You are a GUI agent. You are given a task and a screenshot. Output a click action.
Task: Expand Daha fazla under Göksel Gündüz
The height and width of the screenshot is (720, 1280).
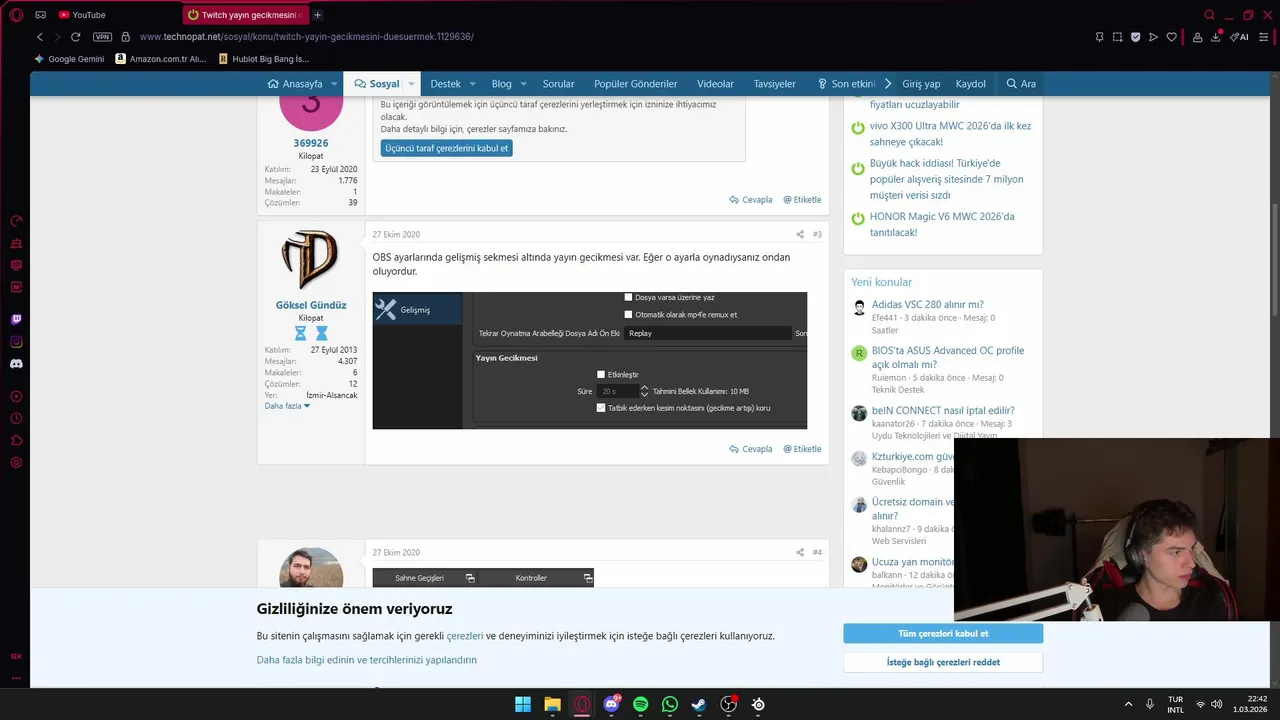287,406
